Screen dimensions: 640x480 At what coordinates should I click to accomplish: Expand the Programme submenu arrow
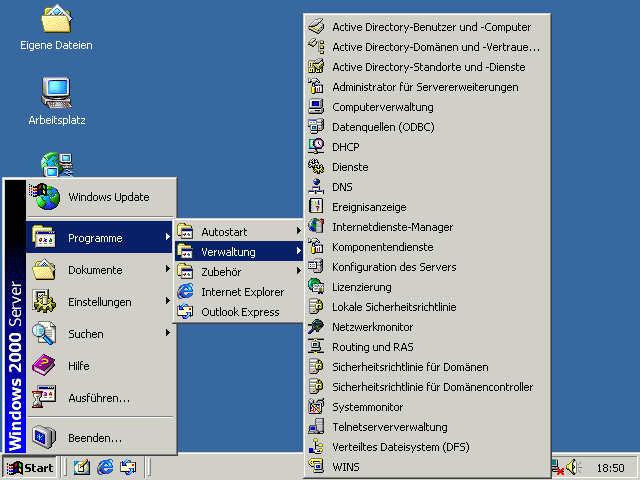167,237
